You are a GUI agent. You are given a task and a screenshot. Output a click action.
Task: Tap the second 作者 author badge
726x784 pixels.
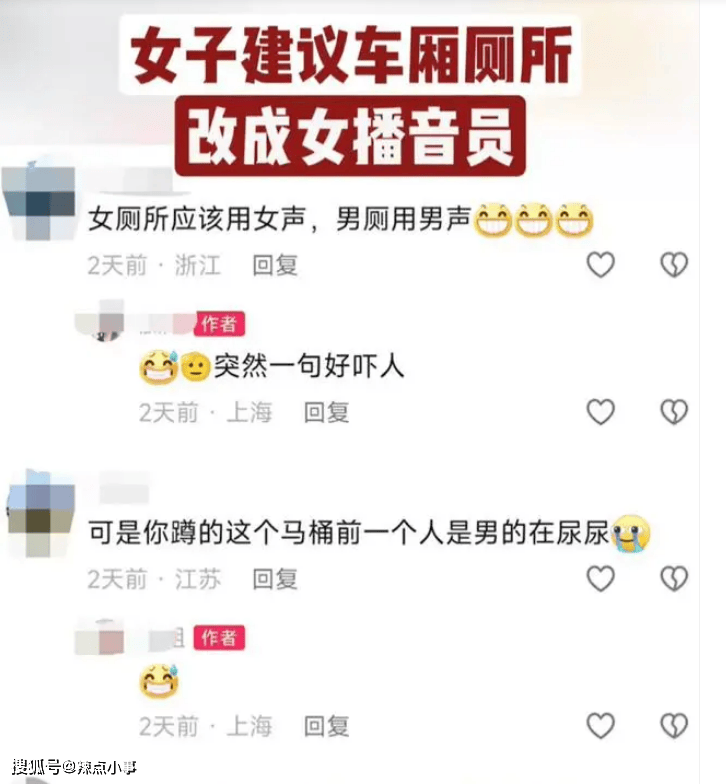tap(219, 638)
